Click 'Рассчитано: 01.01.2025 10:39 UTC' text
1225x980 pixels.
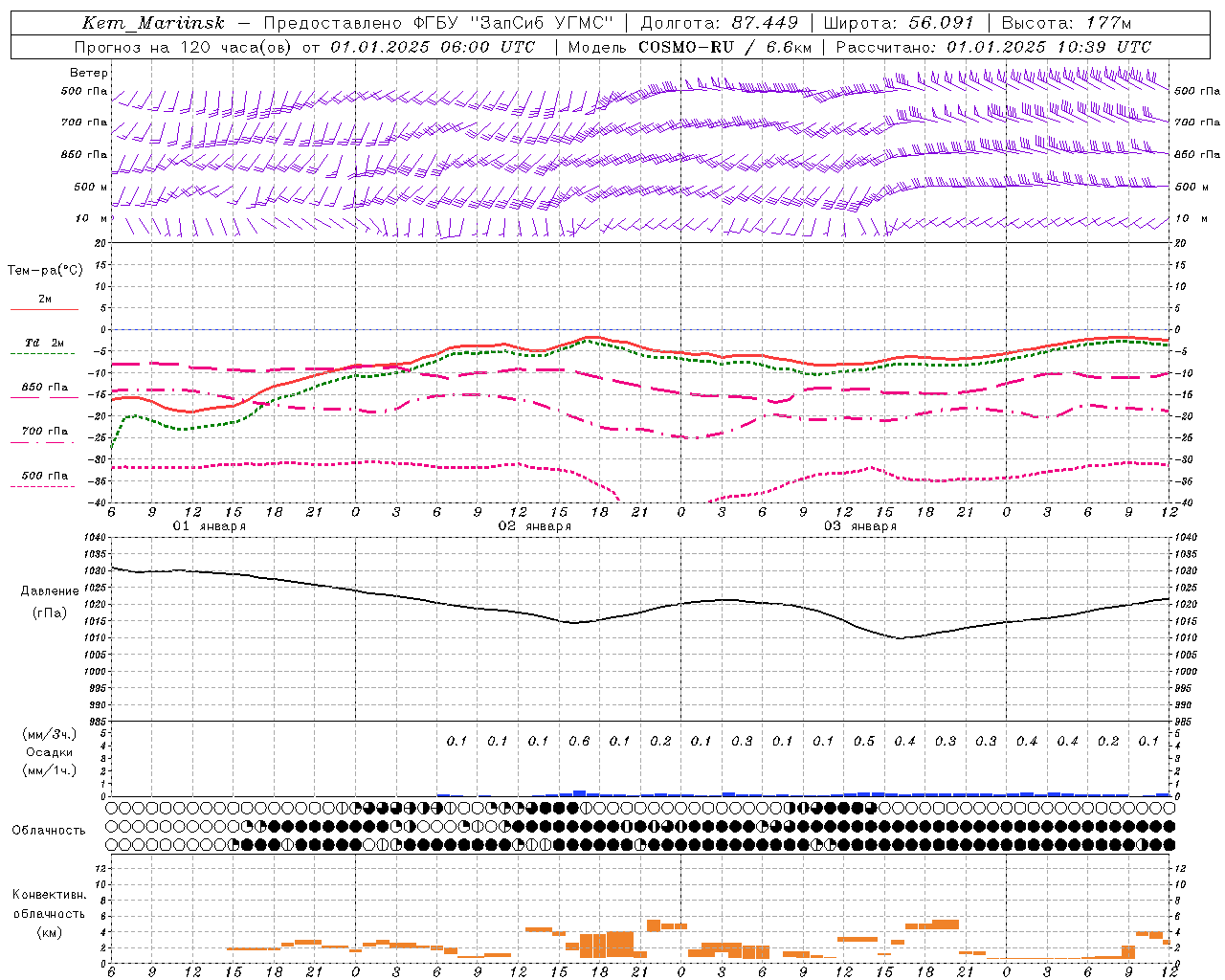993,47
